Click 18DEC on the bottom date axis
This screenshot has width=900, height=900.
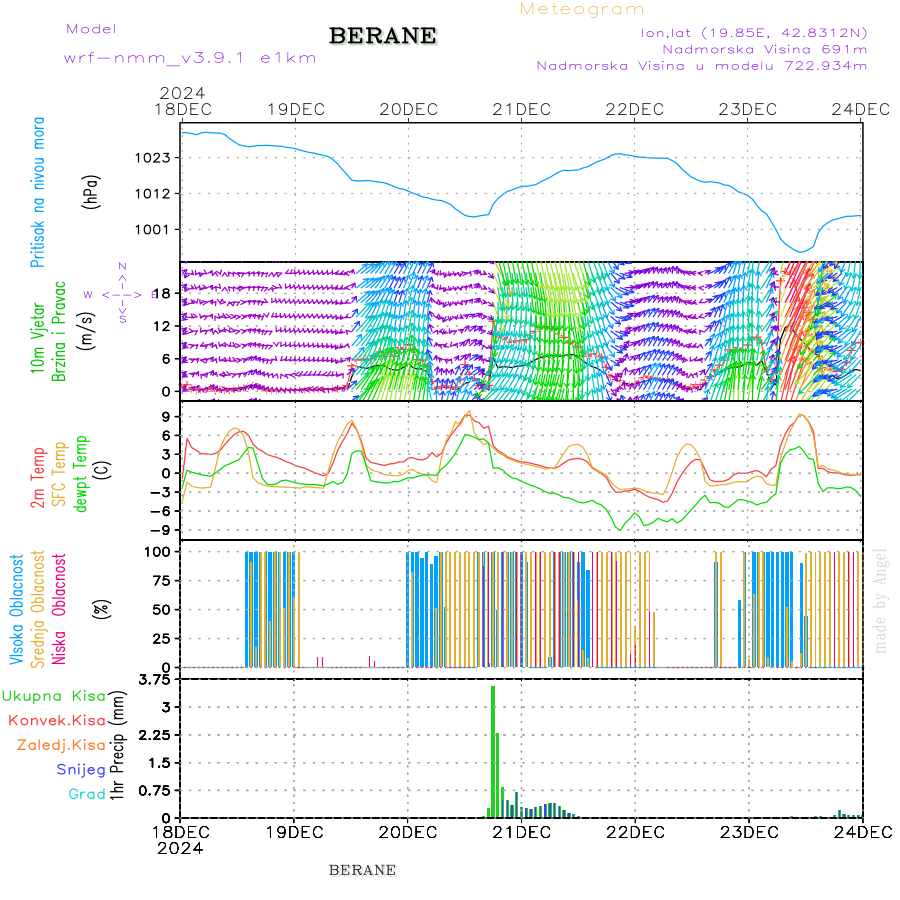181,832
